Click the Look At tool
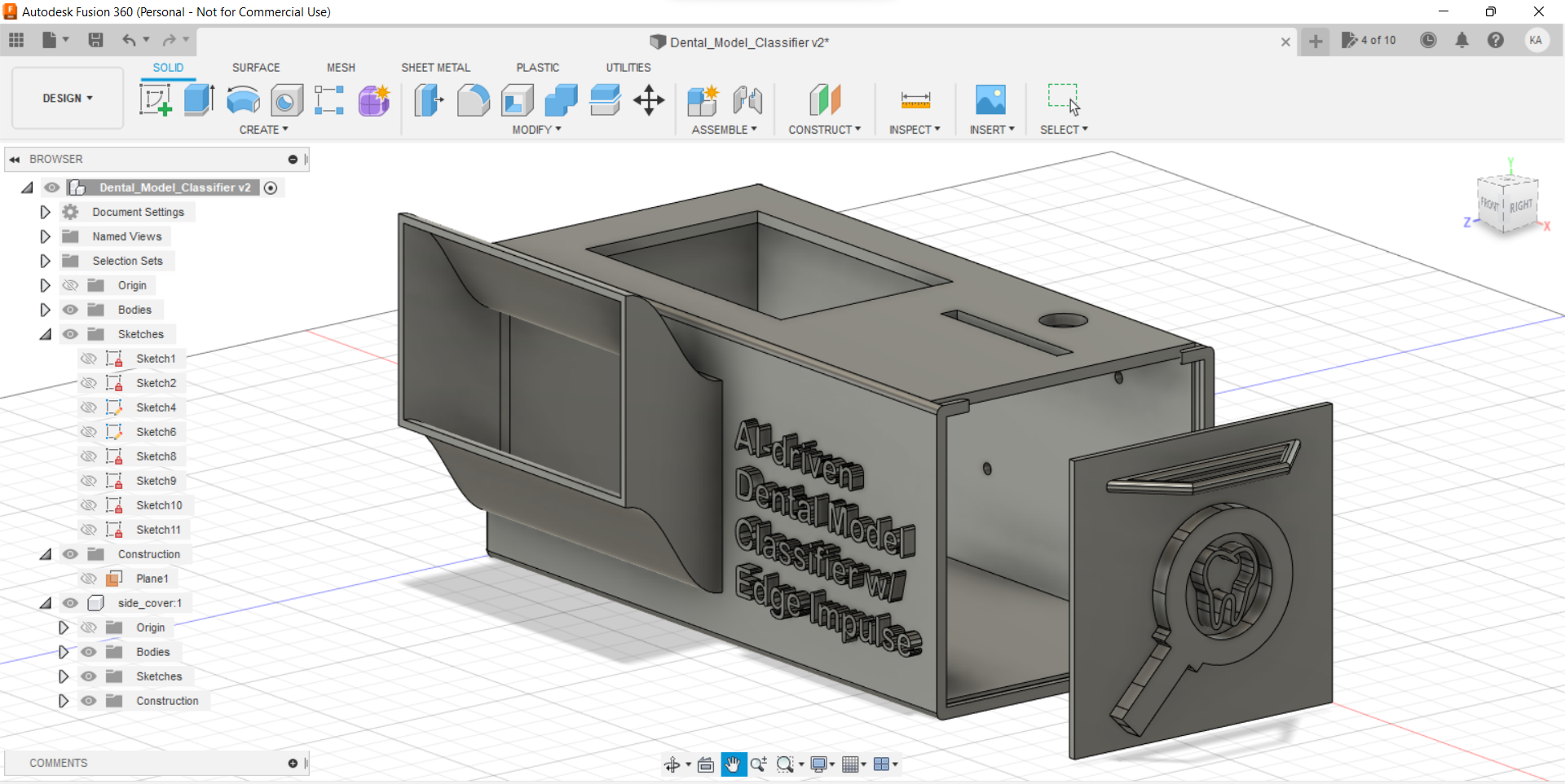This screenshot has height=784, width=1565. (x=706, y=764)
